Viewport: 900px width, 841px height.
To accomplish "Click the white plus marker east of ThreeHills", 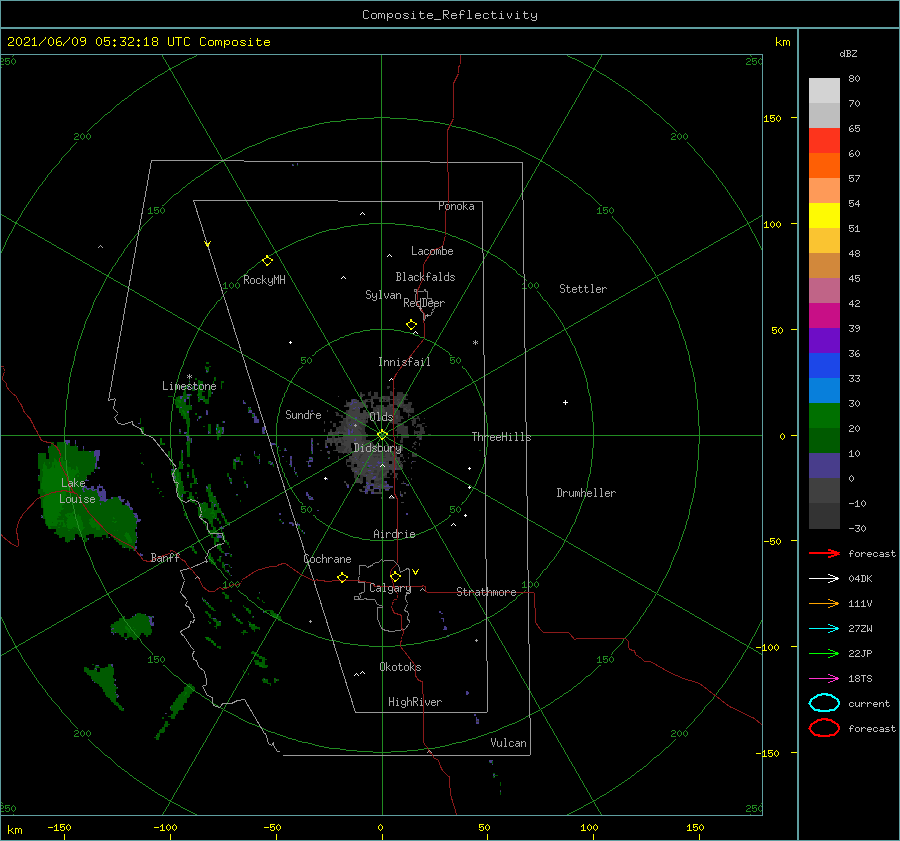I will pos(565,402).
